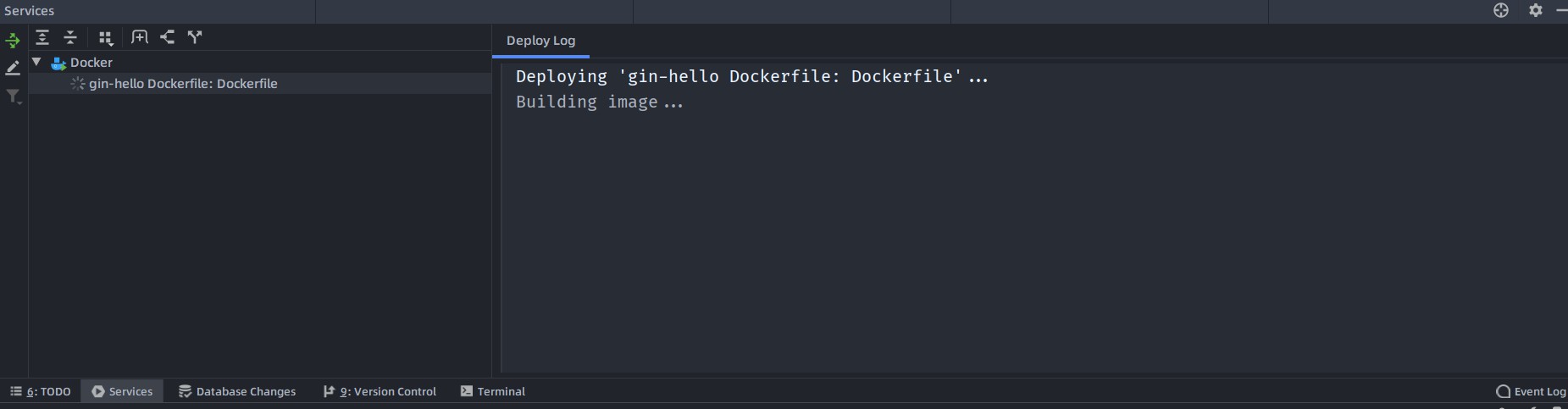Viewport: 1568px width, 409px height.
Task: Open the Terminal tool window
Action: tap(493, 391)
